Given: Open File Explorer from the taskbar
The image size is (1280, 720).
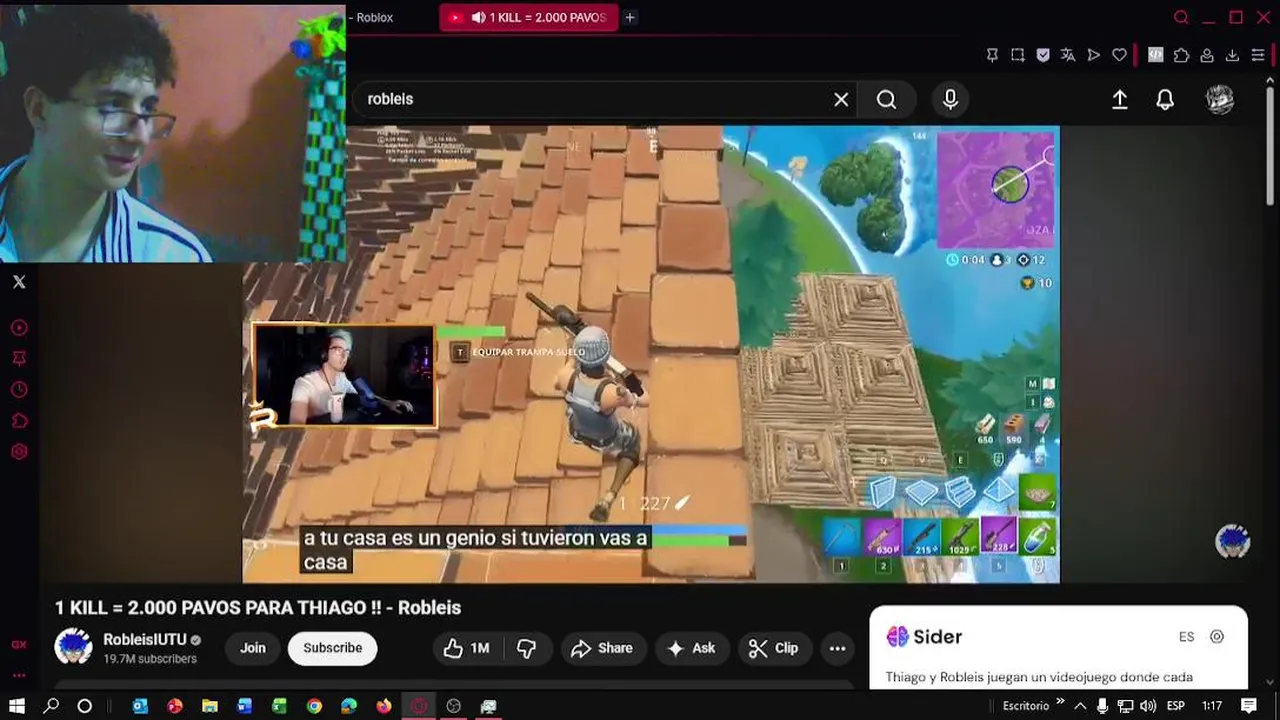Looking at the screenshot, I should pyautogui.click(x=210, y=706).
